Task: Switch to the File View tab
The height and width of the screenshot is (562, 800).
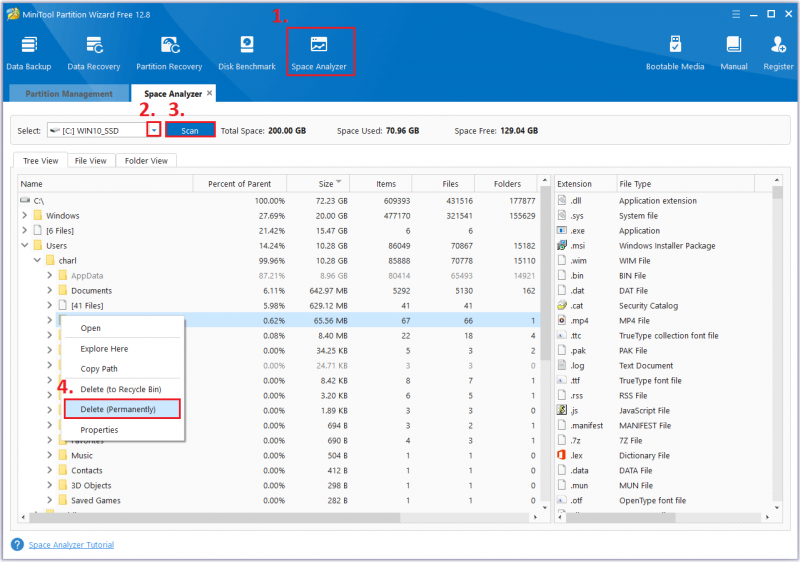Action: coord(90,161)
